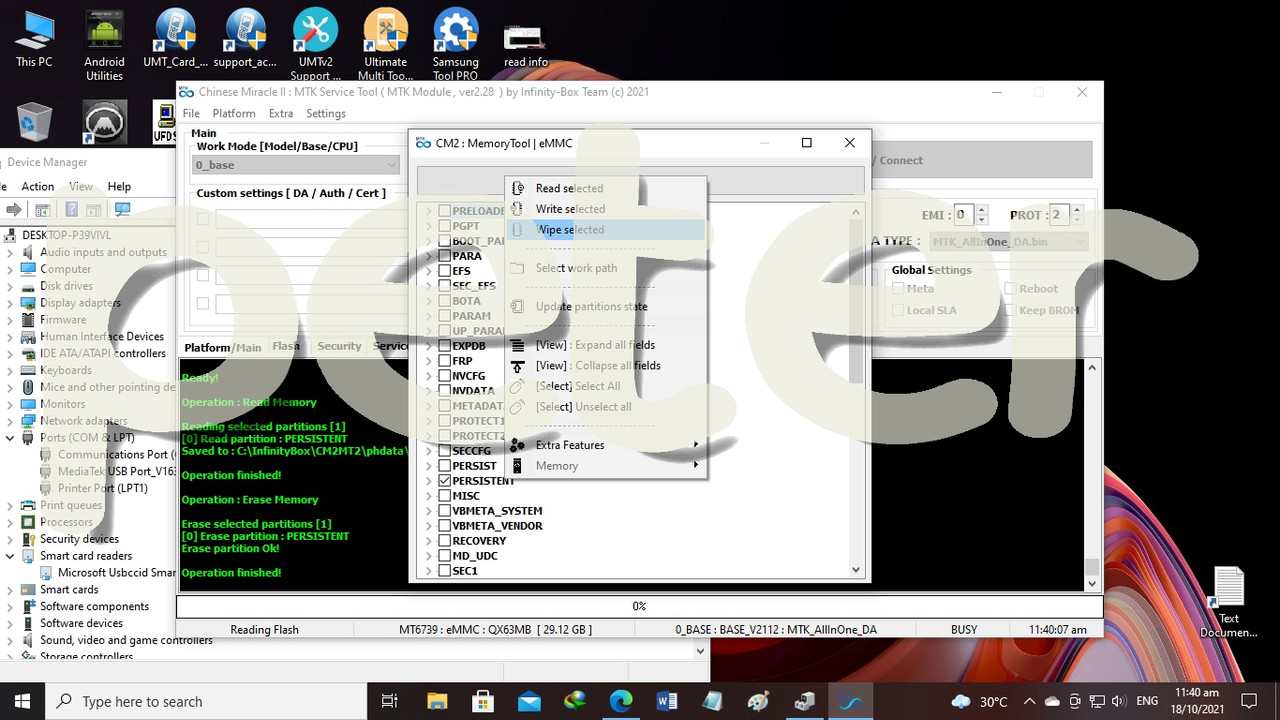Check EFS partition checkbox
This screenshot has height=720, width=1280.
445,271
